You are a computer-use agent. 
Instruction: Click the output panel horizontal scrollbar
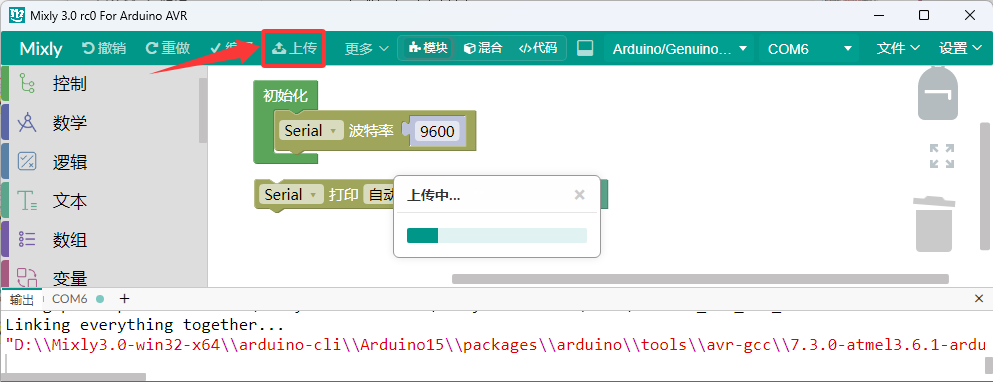tap(73, 376)
